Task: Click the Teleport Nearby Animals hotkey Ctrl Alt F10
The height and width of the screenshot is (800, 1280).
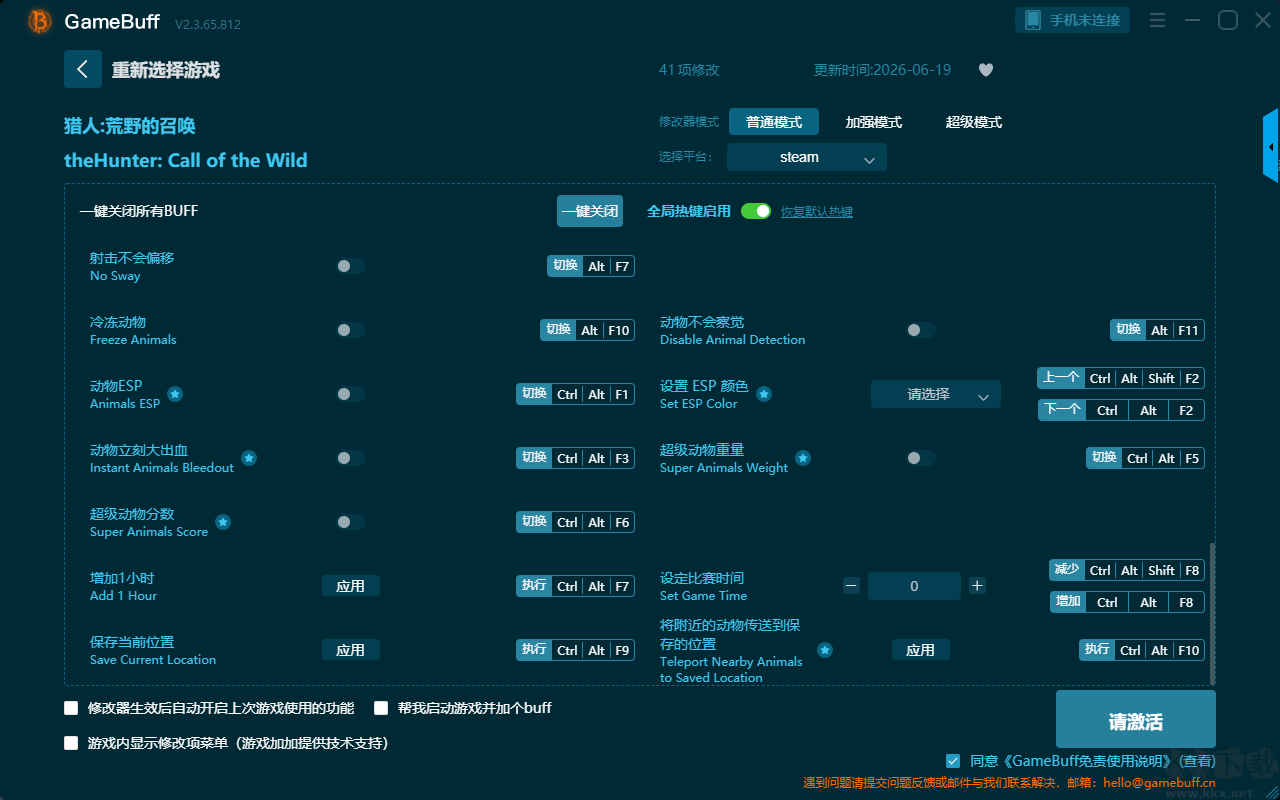Action: (1142, 650)
